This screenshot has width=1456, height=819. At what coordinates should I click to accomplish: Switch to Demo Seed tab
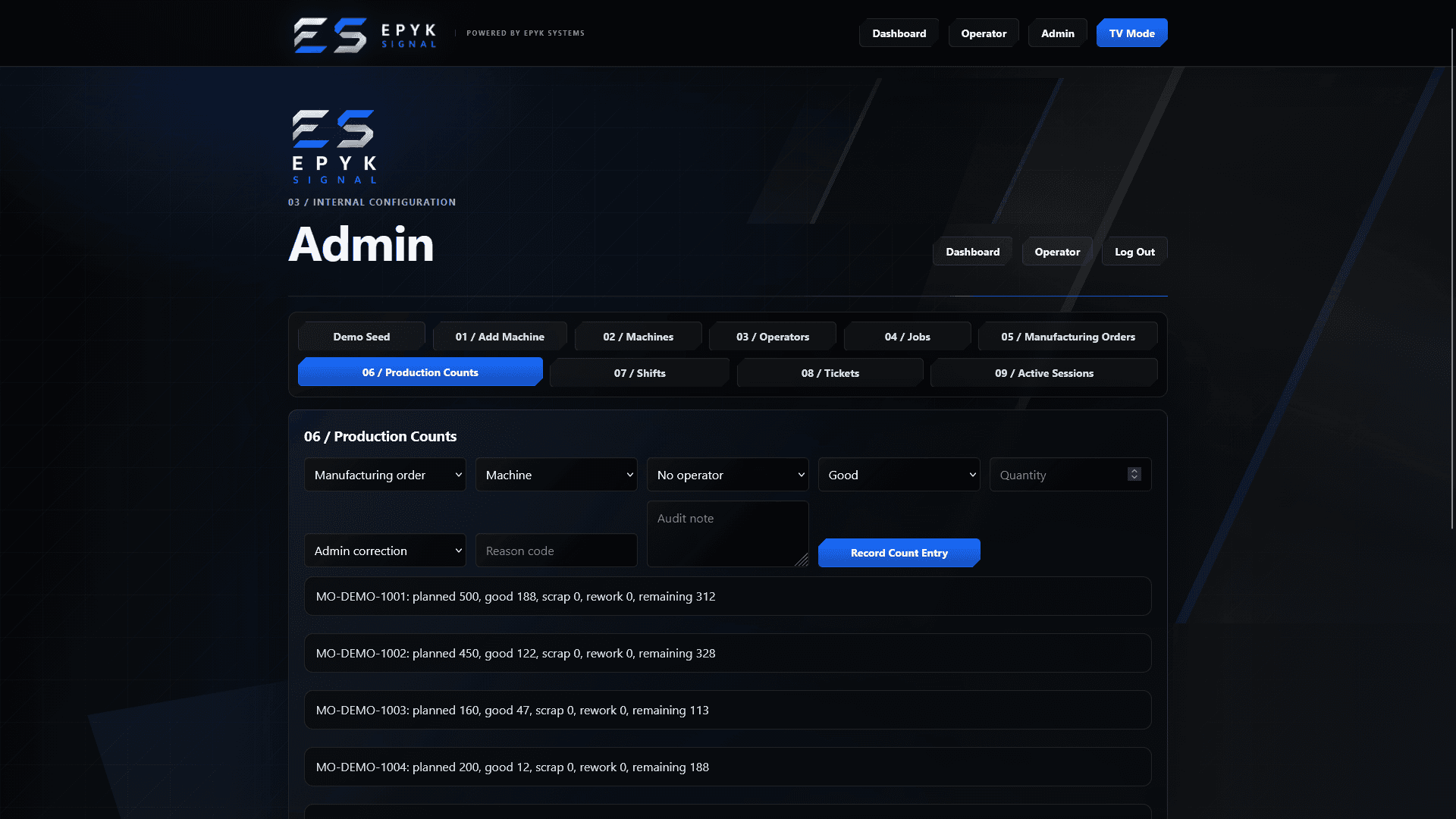362,337
